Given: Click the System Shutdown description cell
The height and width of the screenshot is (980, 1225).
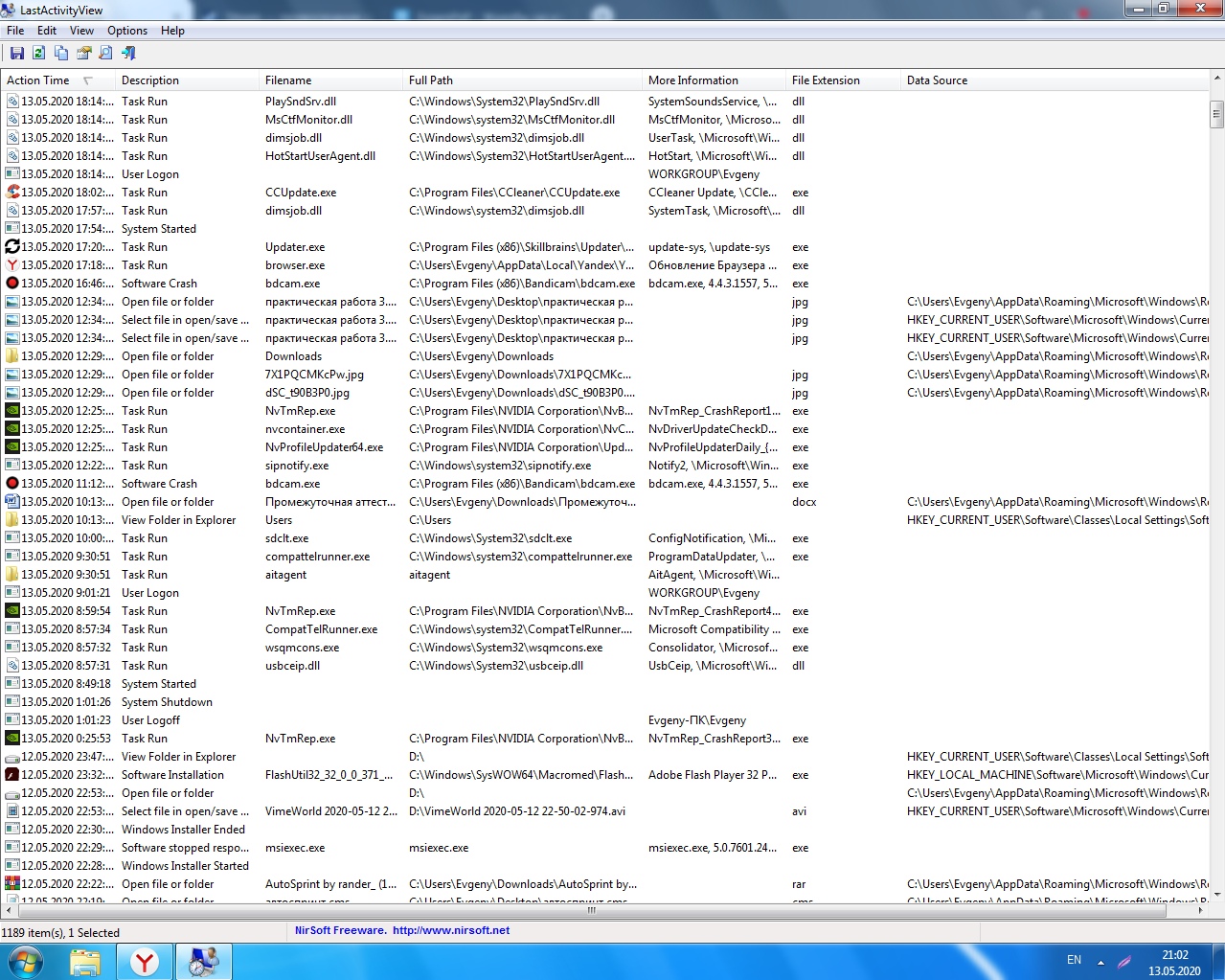Looking at the screenshot, I should coord(167,702).
